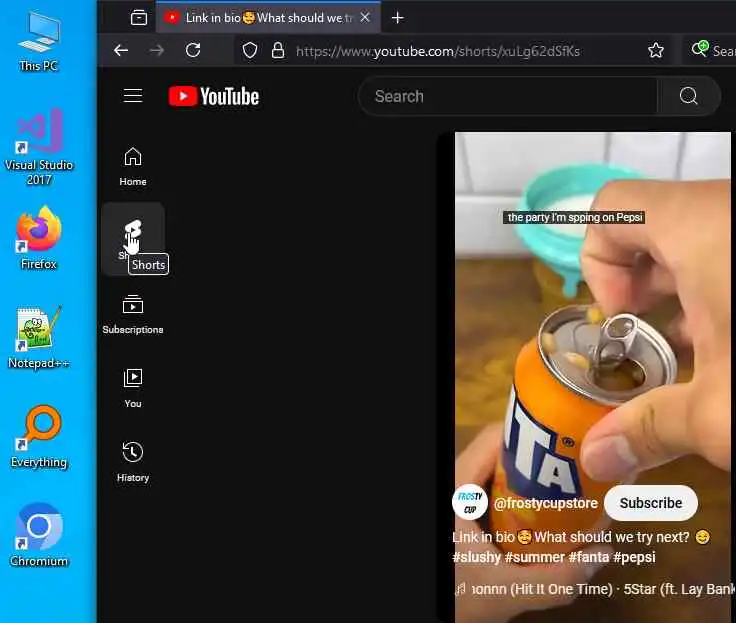This screenshot has width=736, height=623.
Task: Open History in the YouTube sidebar
Action: point(133,462)
